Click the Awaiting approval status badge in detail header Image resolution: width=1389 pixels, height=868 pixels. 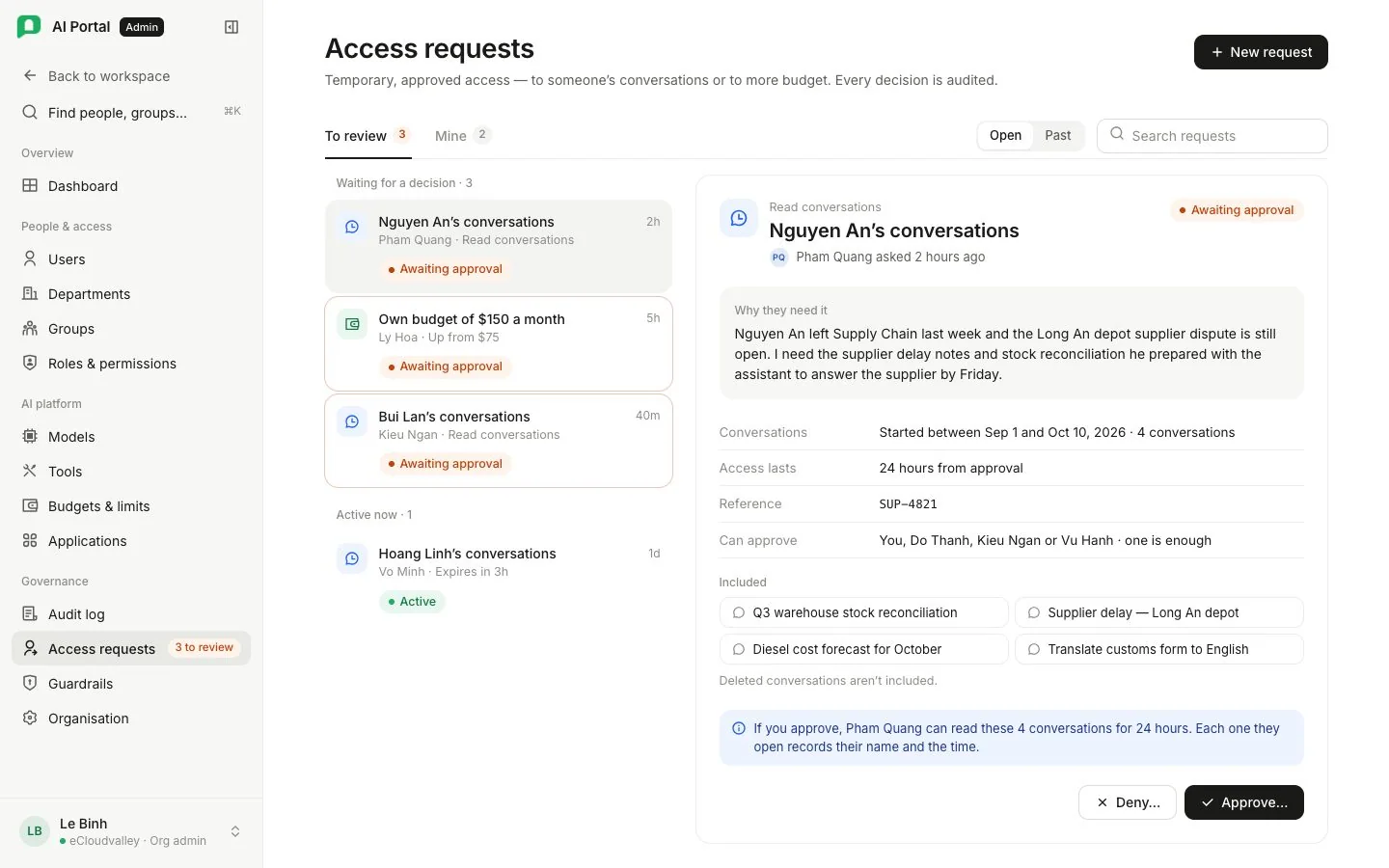tap(1237, 210)
